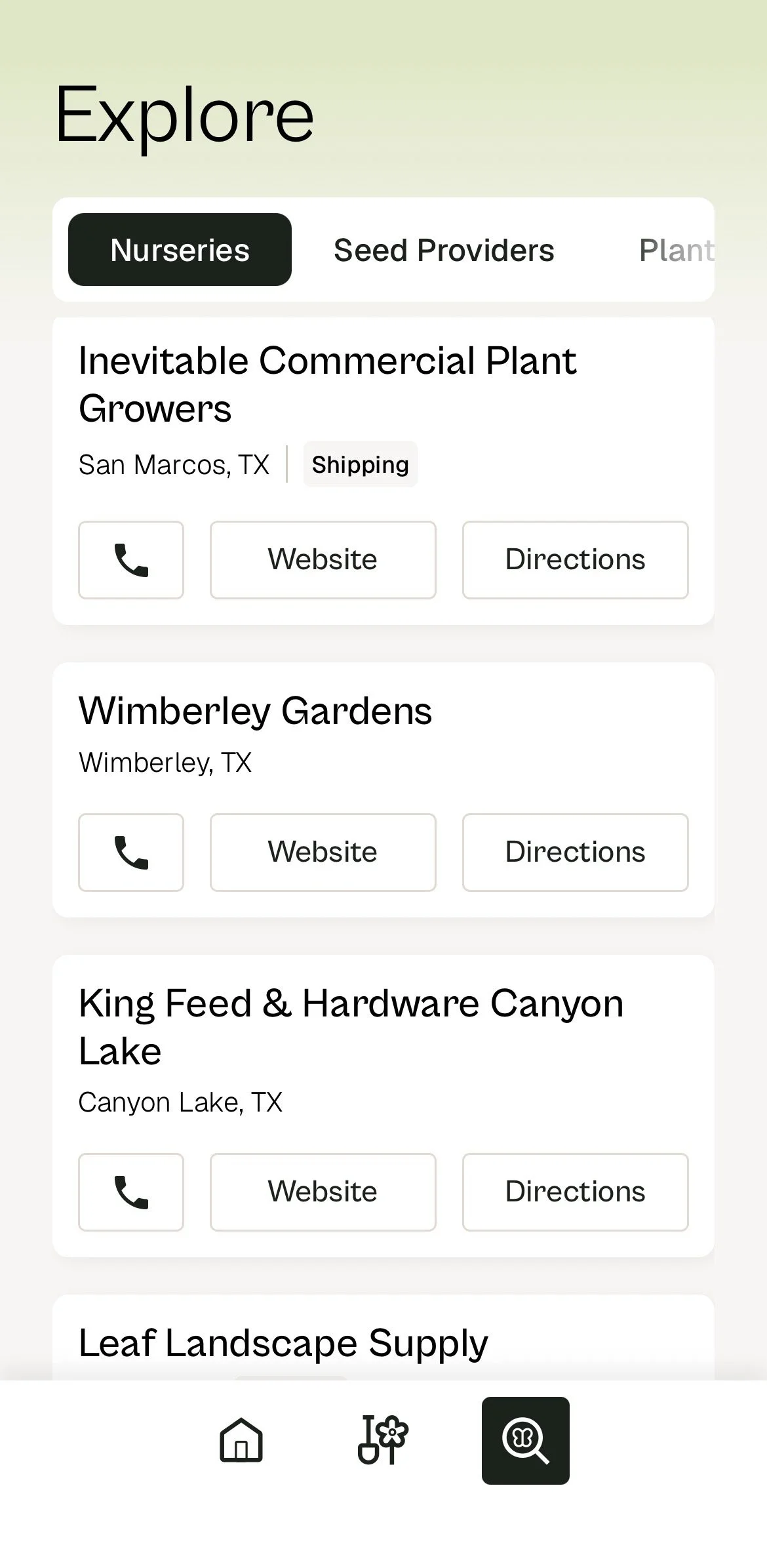Open the Home tab in bottom navigation
Screen dimensions: 767x1568
point(241,1441)
